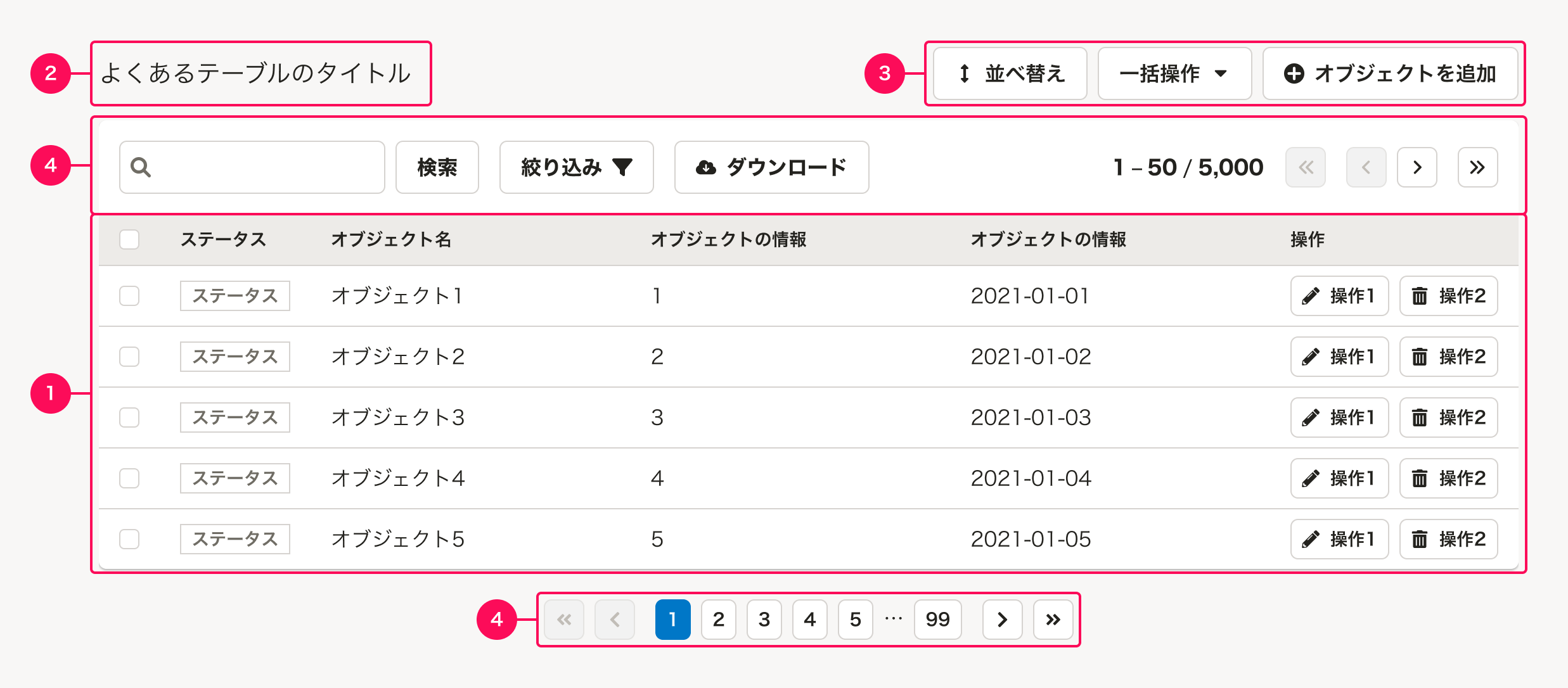Click the trash 操作2 icon for オブジェクト3
Image resolution: width=1568 pixels, height=688 pixels.
pos(1420,417)
